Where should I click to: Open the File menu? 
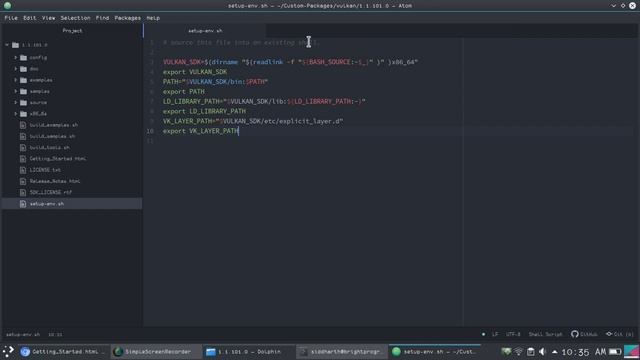click(11, 18)
